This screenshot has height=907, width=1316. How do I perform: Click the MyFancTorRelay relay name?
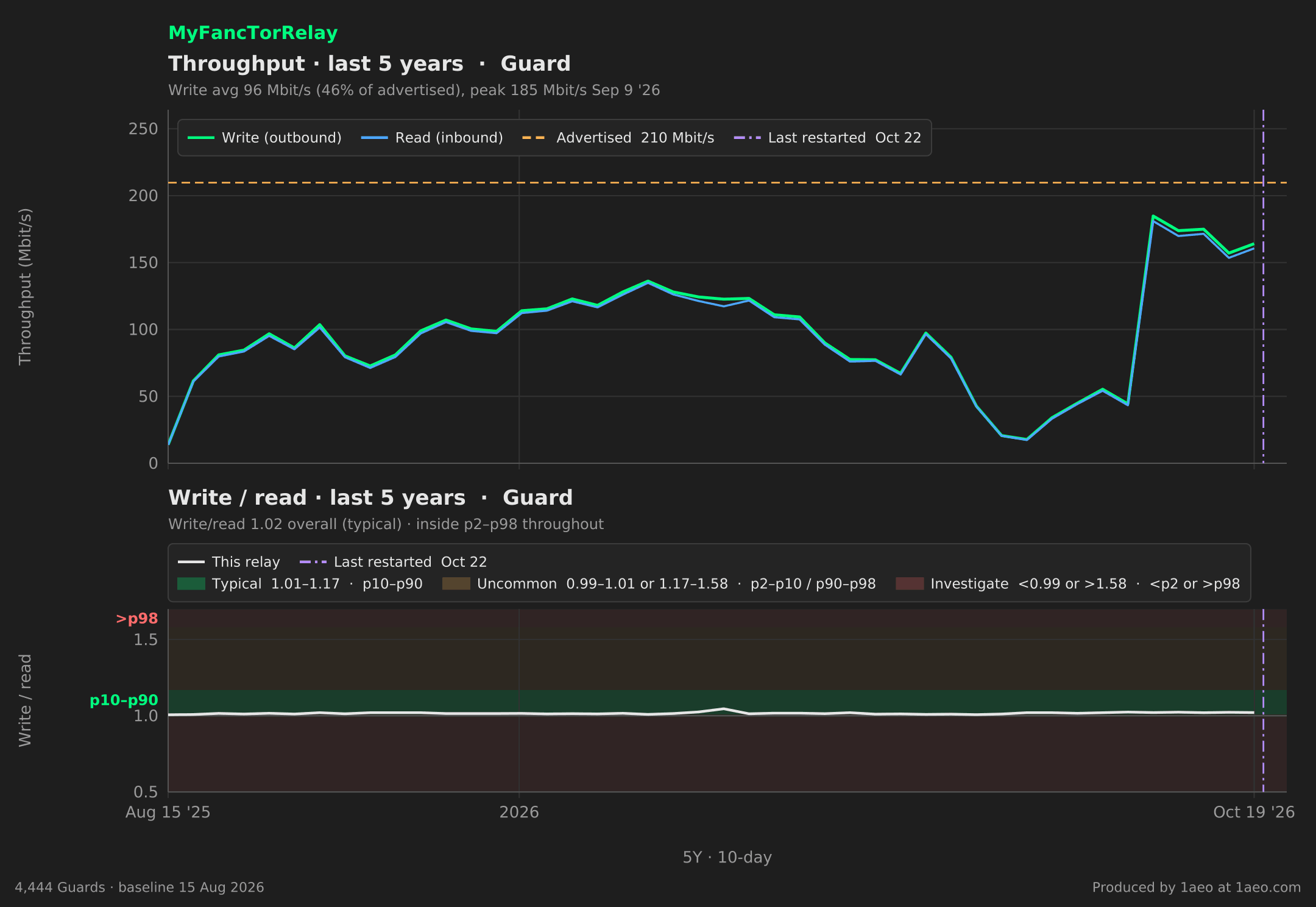pyautogui.click(x=253, y=33)
